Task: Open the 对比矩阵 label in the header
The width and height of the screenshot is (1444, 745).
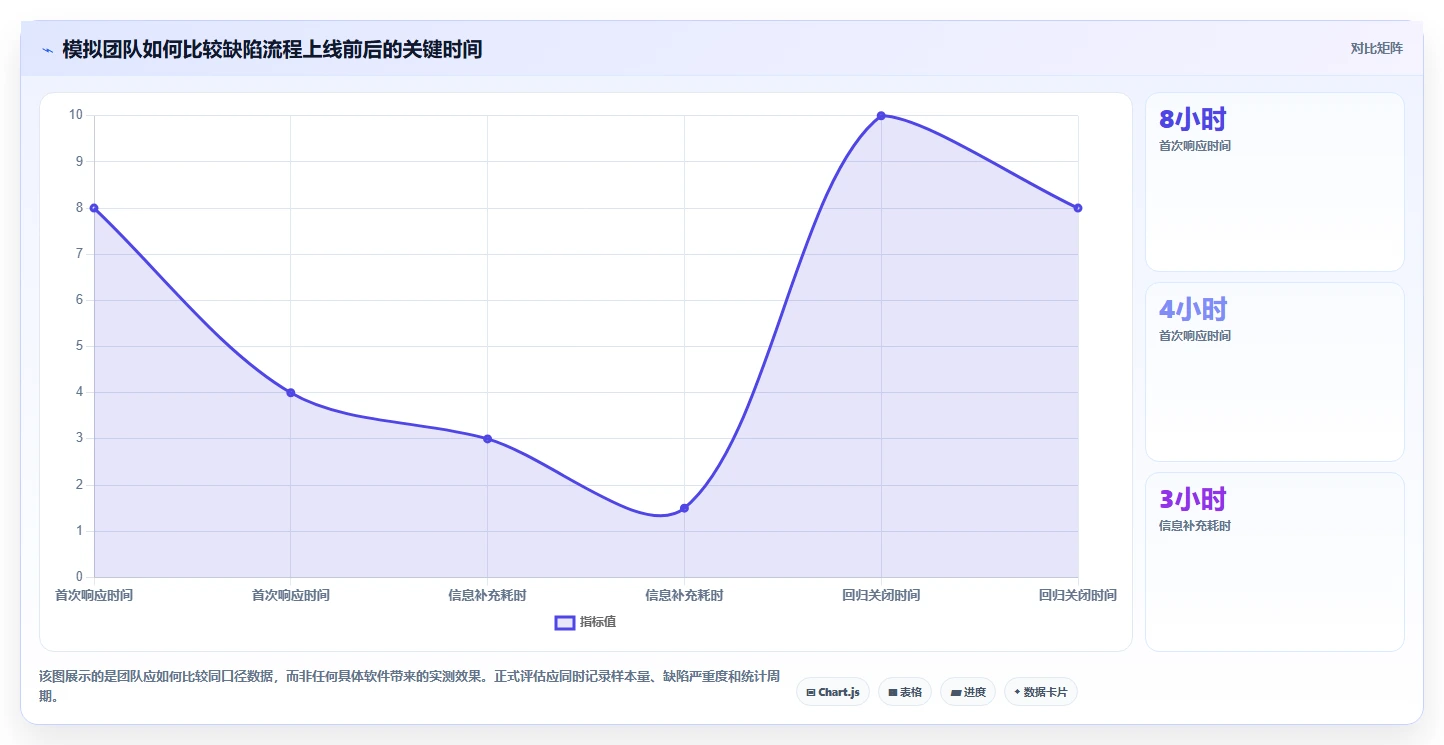Action: (1377, 48)
